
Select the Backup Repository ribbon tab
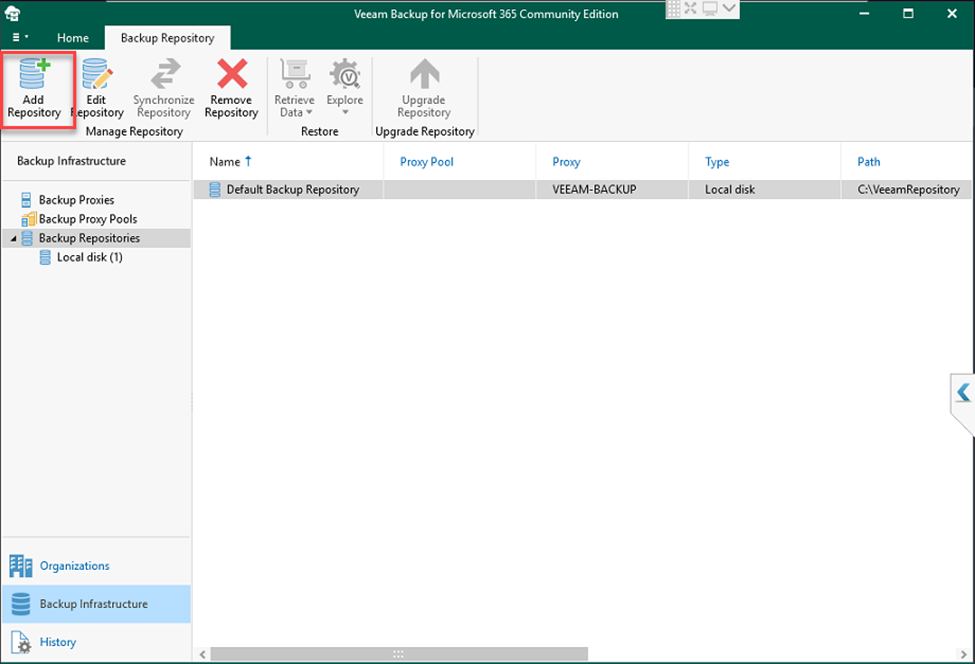tap(167, 38)
